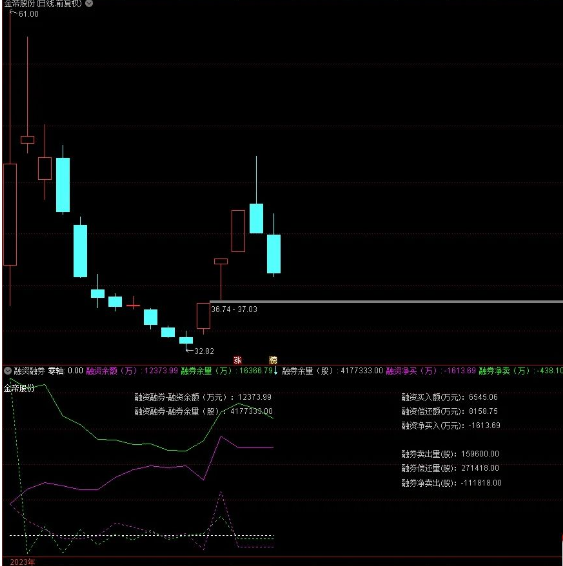Click the 融券净卖(万) -438.10 header value
The height and width of the screenshot is (566, 563).
point(520,371)
